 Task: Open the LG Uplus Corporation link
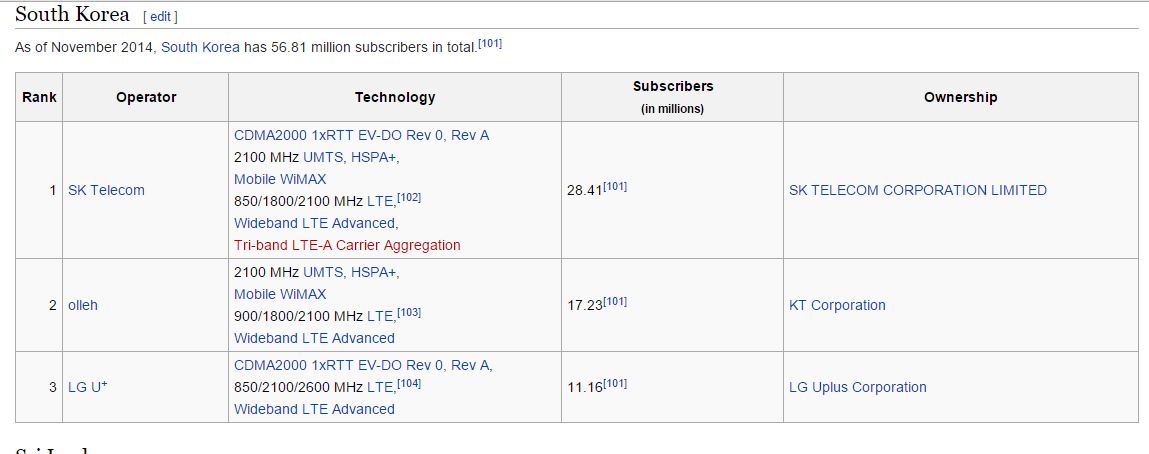click(857, 387)
